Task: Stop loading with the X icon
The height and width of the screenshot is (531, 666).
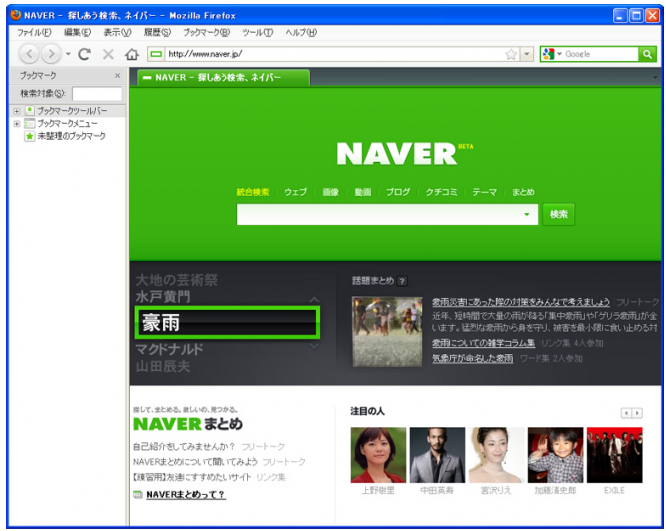Action: tap(108, 54)
